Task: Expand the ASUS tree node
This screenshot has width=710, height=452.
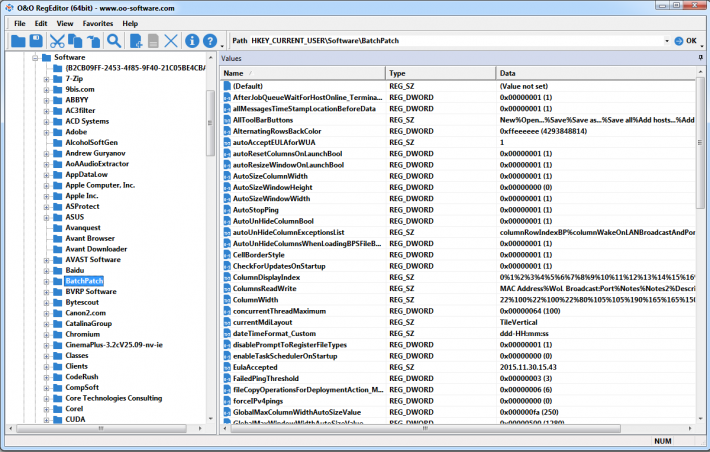Action: click(46, 217)
